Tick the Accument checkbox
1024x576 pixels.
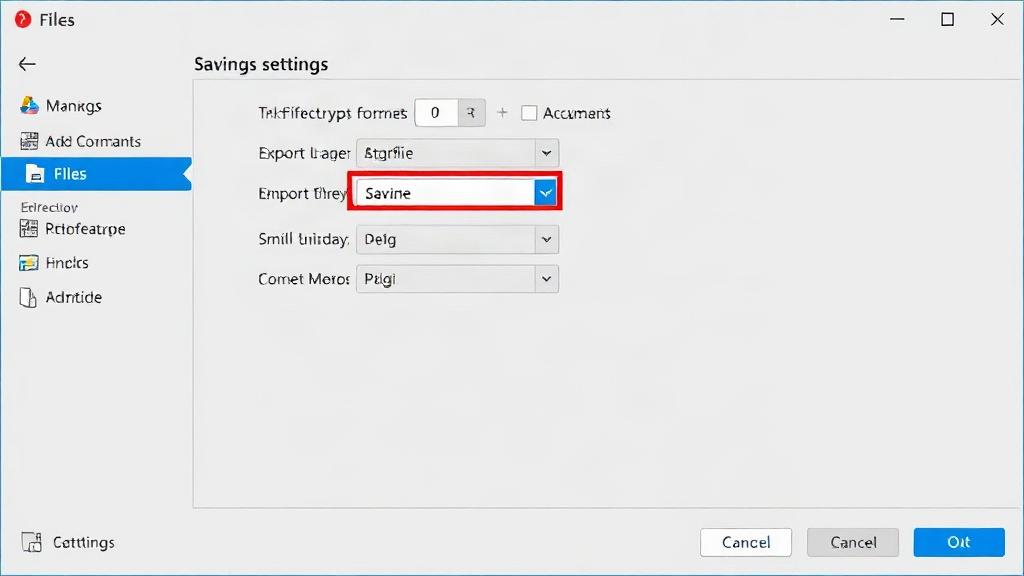[x=529, y=113]
